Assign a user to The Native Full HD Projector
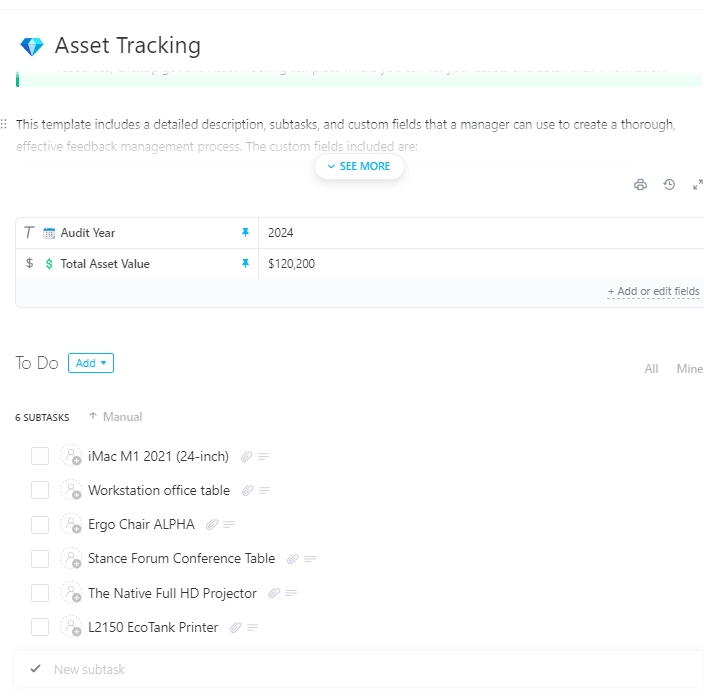Image resolution: width=704 pixels, height=696 pixels. pos(71,593)
